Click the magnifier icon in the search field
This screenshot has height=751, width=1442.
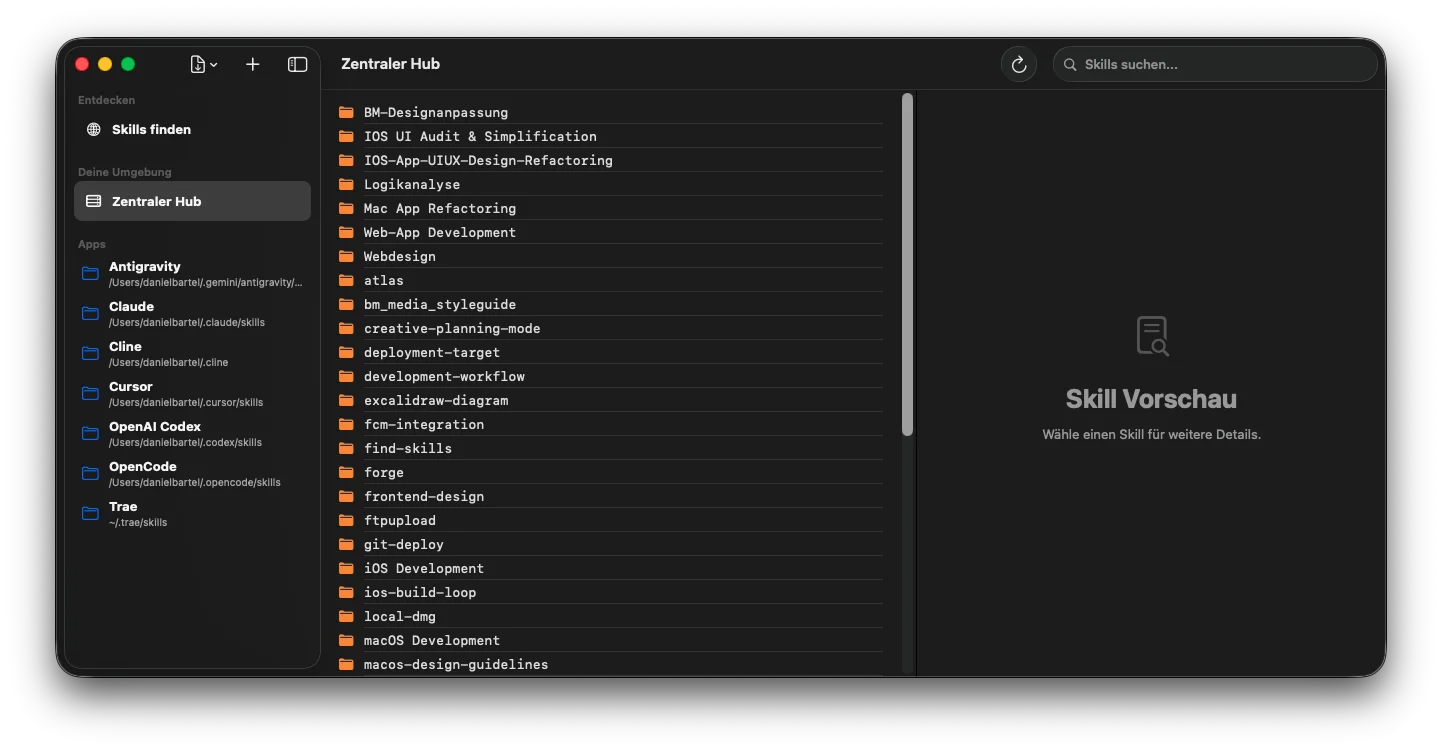pos(1069,64)
